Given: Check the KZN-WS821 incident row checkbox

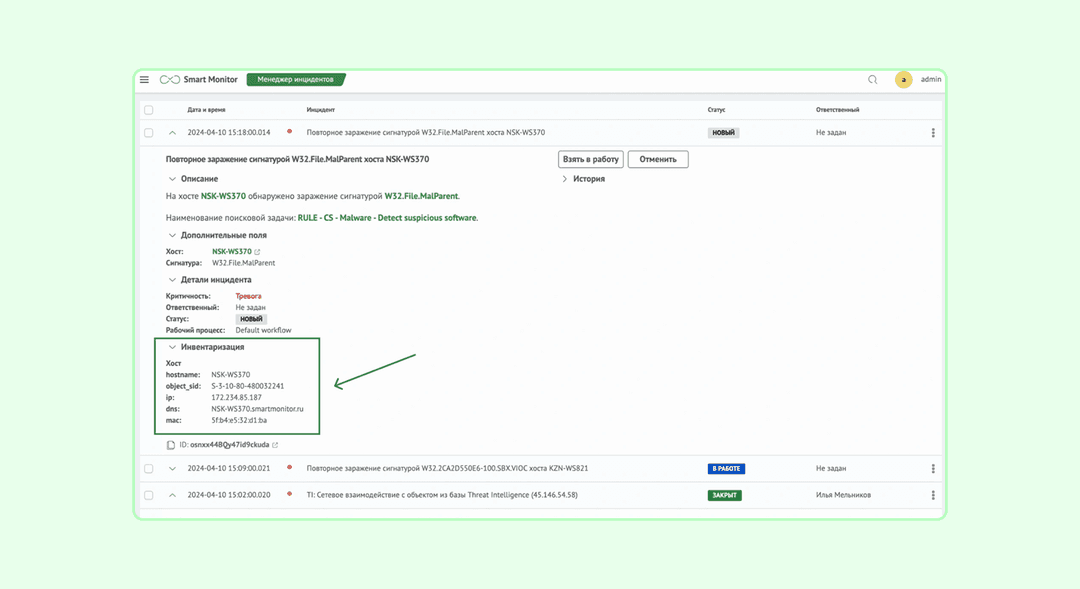Looking at the screenshot, I should tap(149, 468).
